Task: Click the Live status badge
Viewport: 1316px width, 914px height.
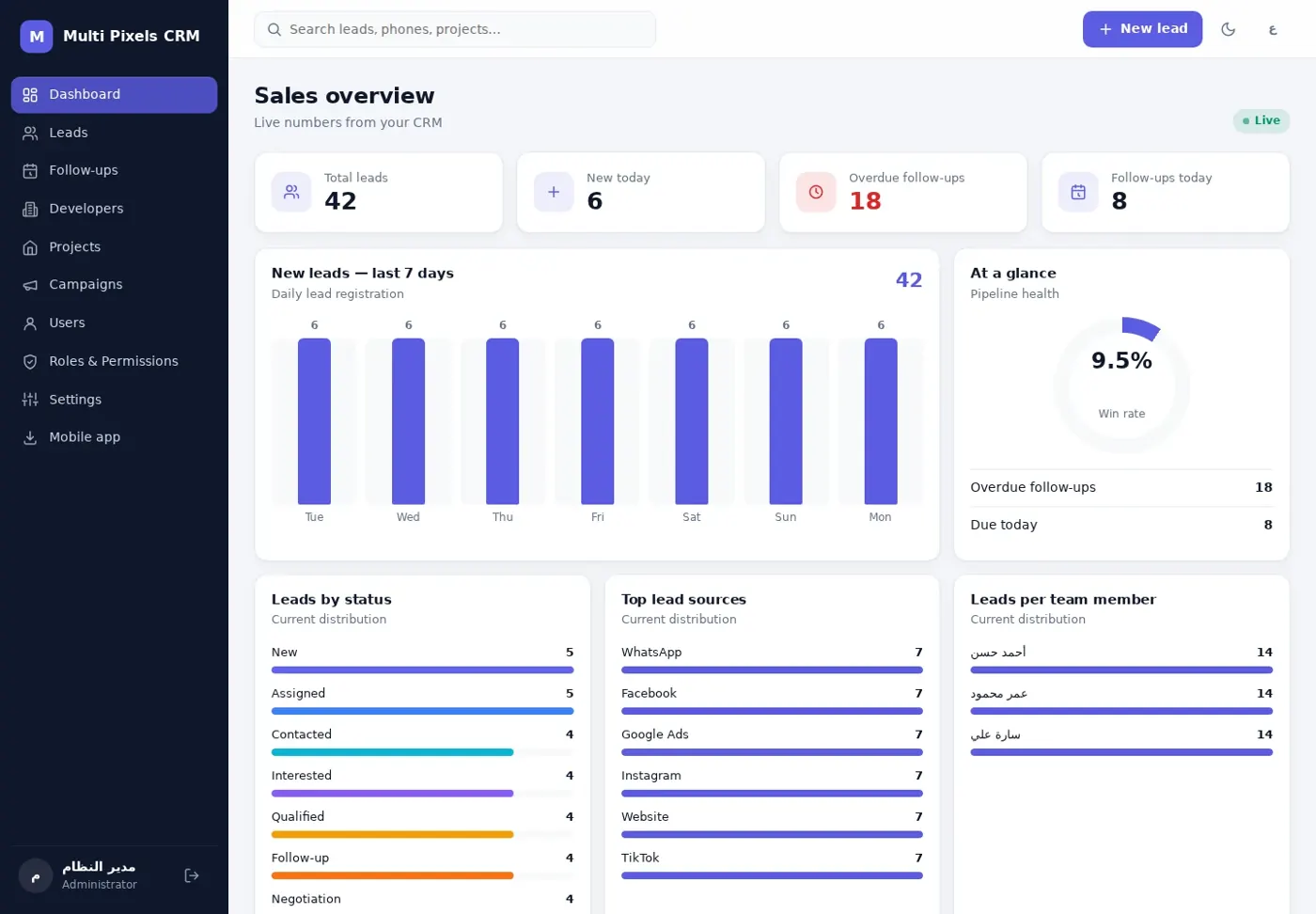Action: (1261, 120)
